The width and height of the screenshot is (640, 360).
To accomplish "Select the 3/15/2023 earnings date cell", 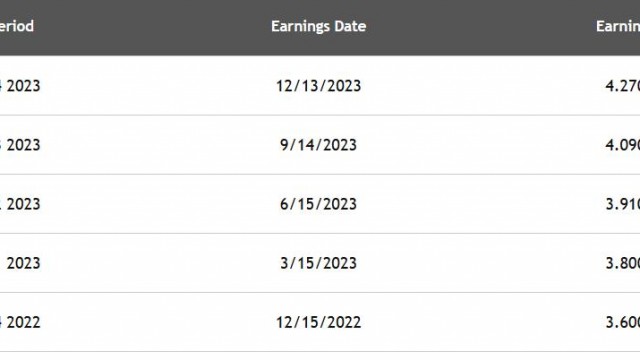I will coord(318,263).
